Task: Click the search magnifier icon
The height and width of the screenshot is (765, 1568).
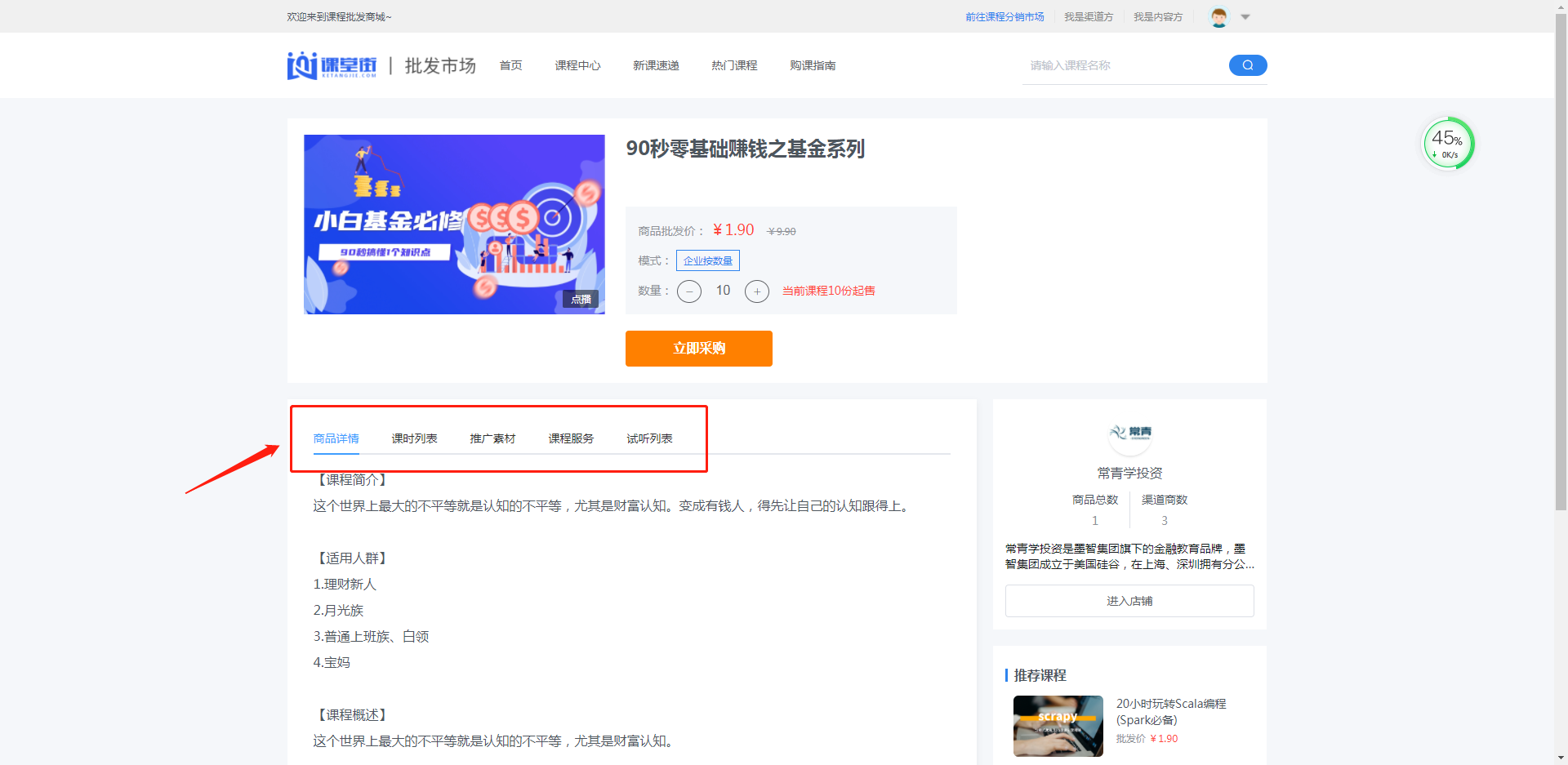Action: 1247,65
